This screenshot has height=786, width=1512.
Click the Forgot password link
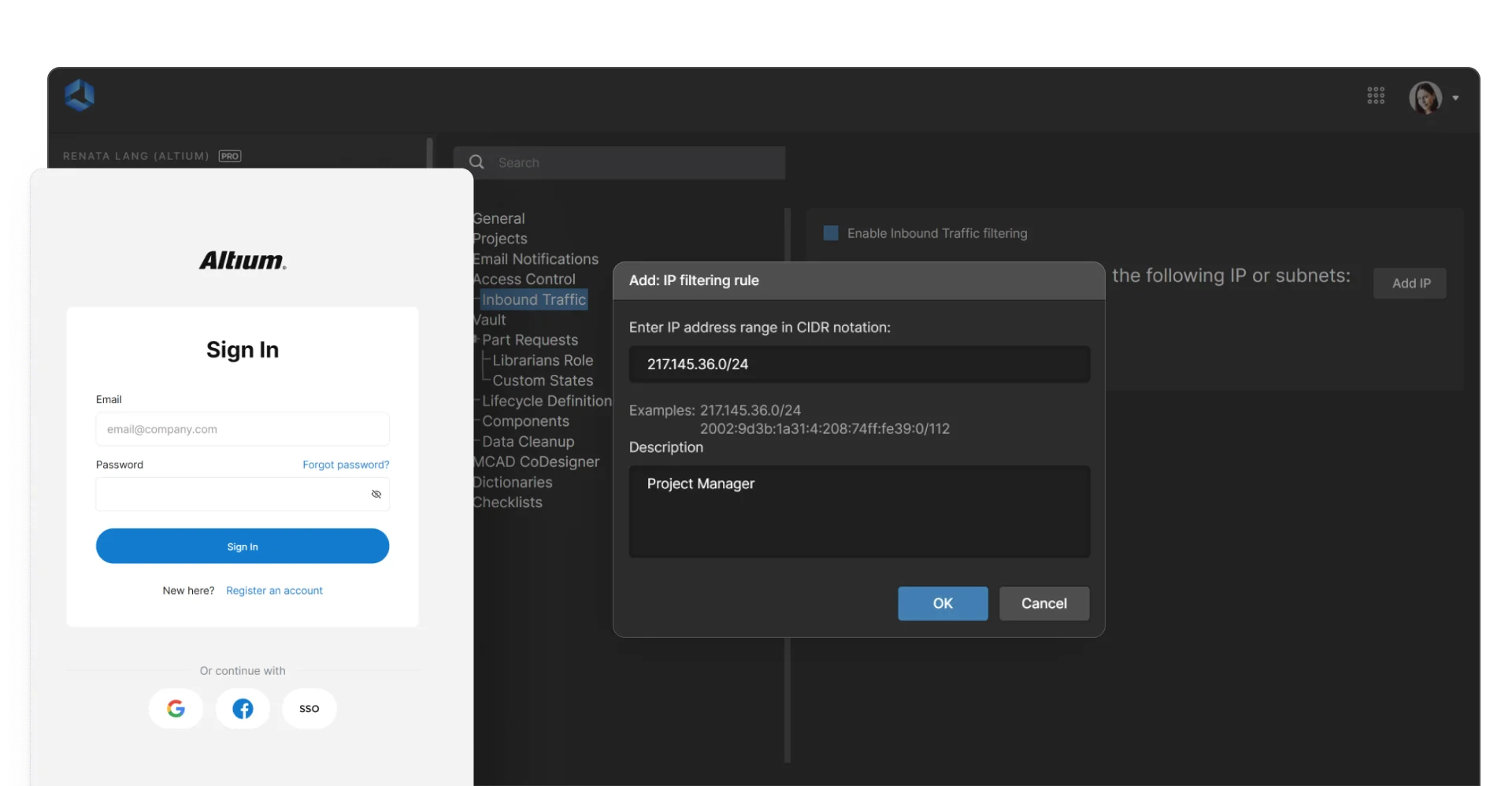pos(346,465)
